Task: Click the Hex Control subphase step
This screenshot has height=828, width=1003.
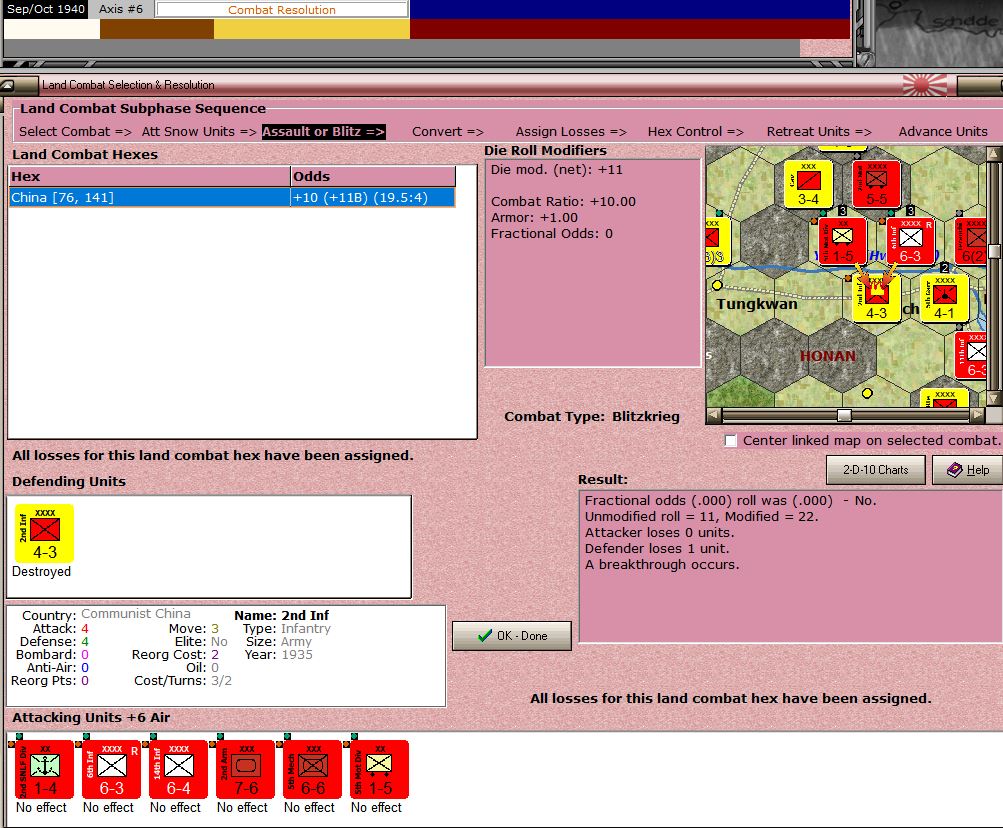Action: (695, 131)
